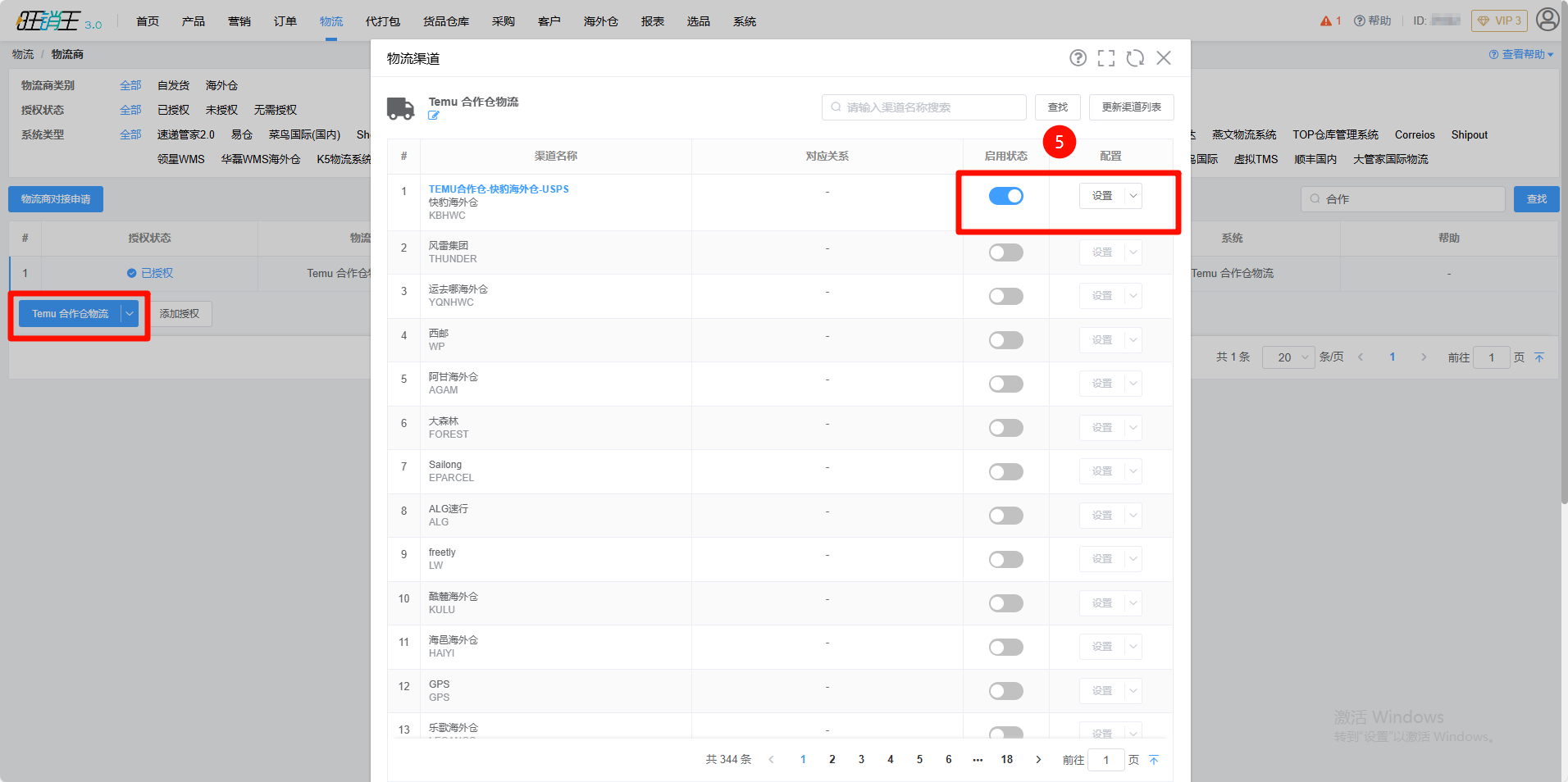Click background 查找 search button
1568x782 pixels.
1537,199
